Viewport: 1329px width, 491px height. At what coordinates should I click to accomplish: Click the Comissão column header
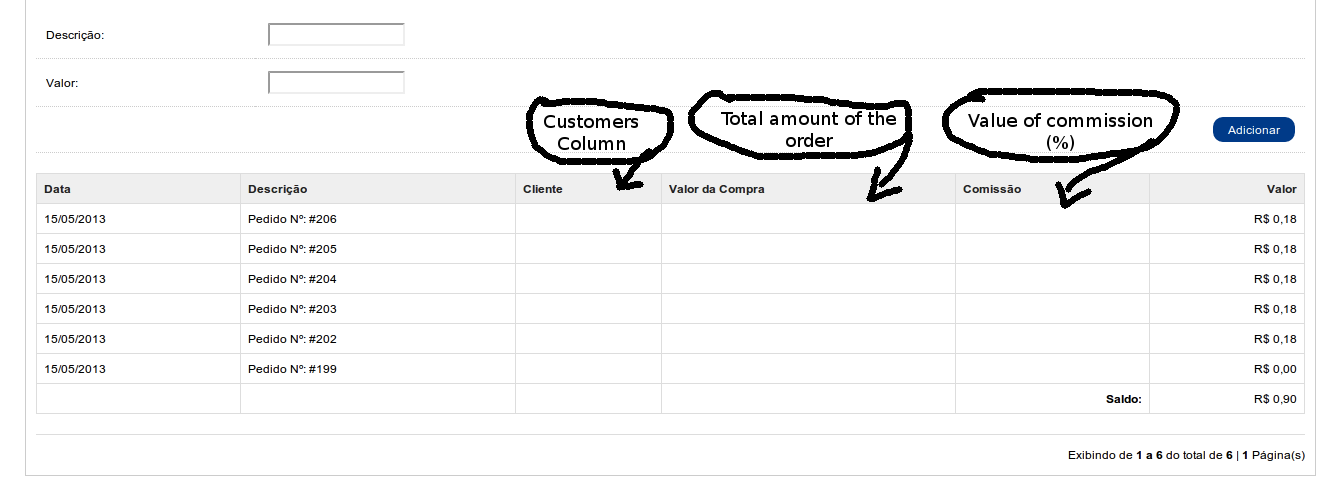[1052, 189]
